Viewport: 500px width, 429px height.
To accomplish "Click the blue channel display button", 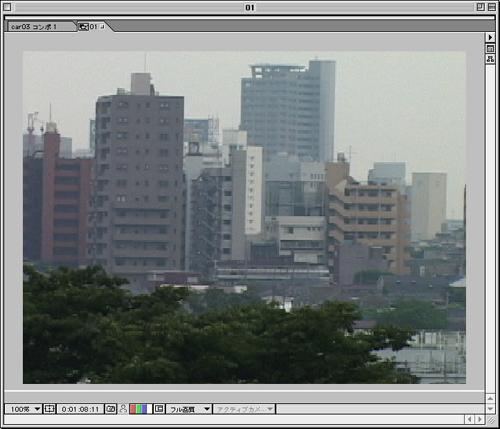I will 144,409.
